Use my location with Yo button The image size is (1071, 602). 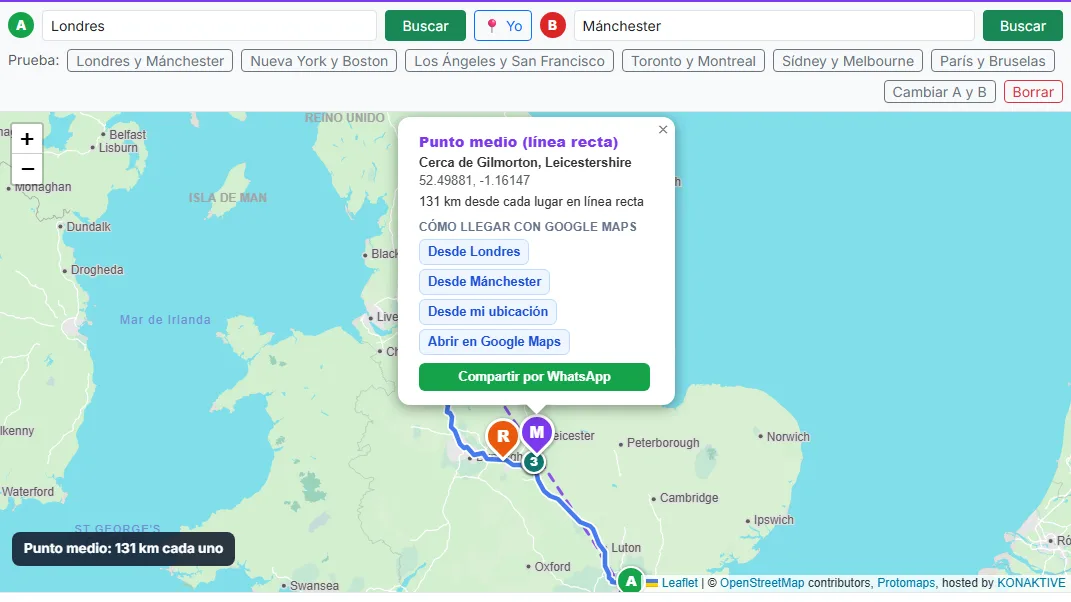point(503,26)
